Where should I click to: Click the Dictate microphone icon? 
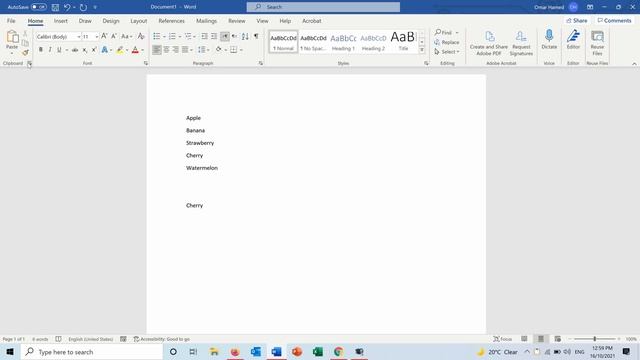click(x=549, y=40)
